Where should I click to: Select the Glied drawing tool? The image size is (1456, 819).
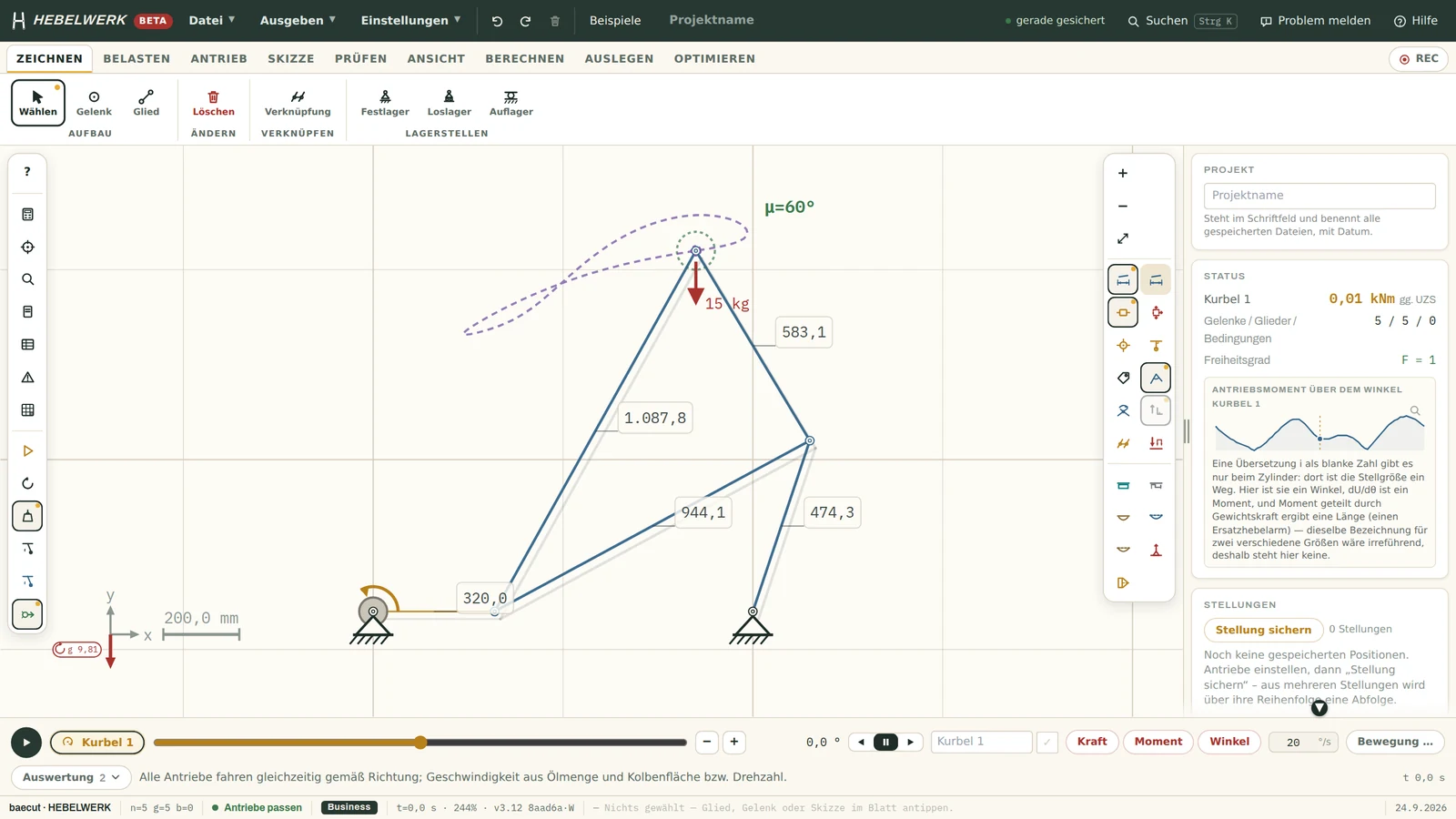click(146, 103)
